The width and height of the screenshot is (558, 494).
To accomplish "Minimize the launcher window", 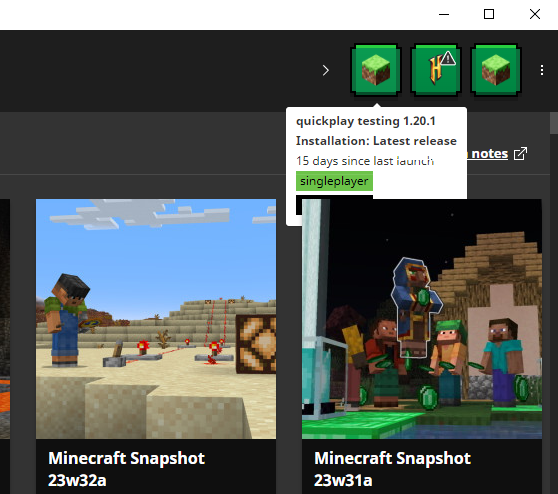I will 444,14.
